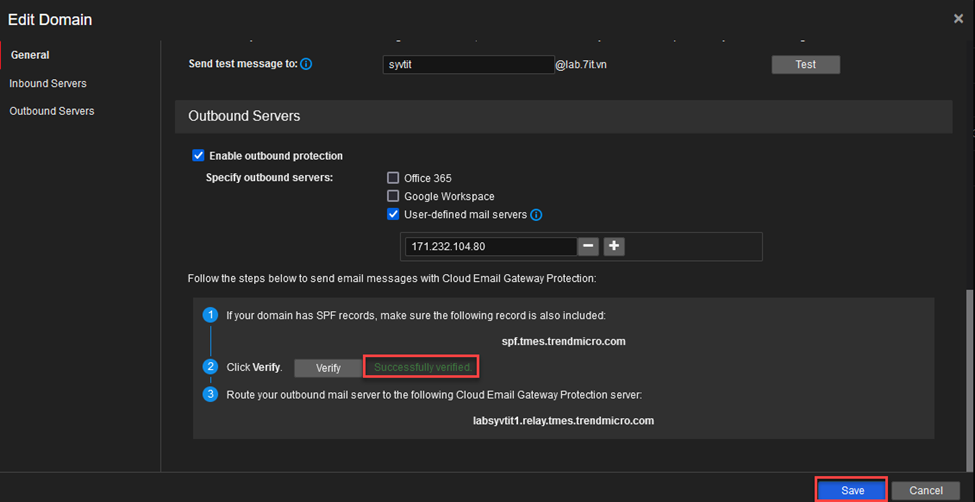Click the step 2 number circle
The width and height of the screenshot is (975, 502).
click(x=211, y=367)
